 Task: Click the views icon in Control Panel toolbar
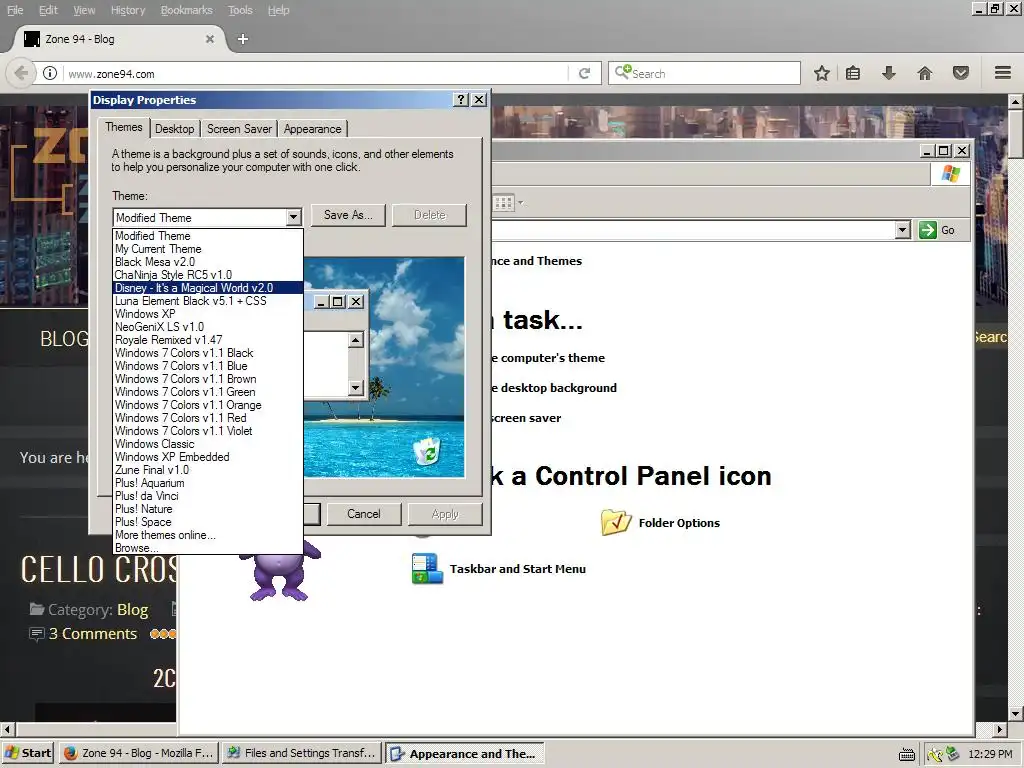coord(503,203)
